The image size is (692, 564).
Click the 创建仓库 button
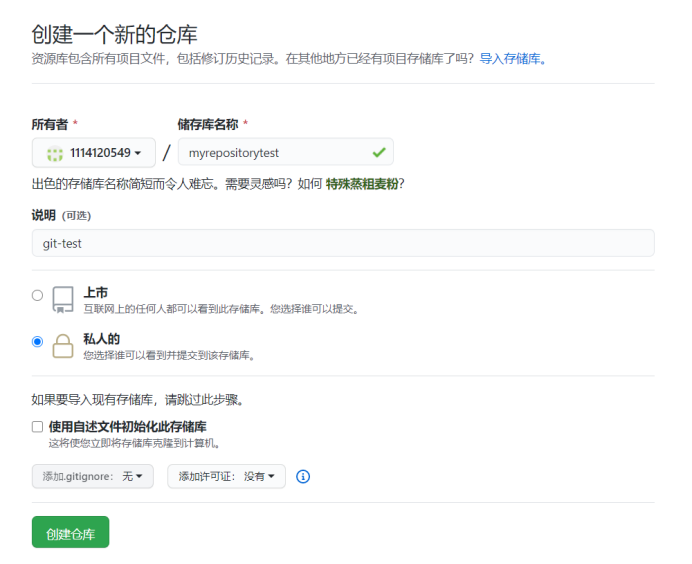tap(71, 532)
